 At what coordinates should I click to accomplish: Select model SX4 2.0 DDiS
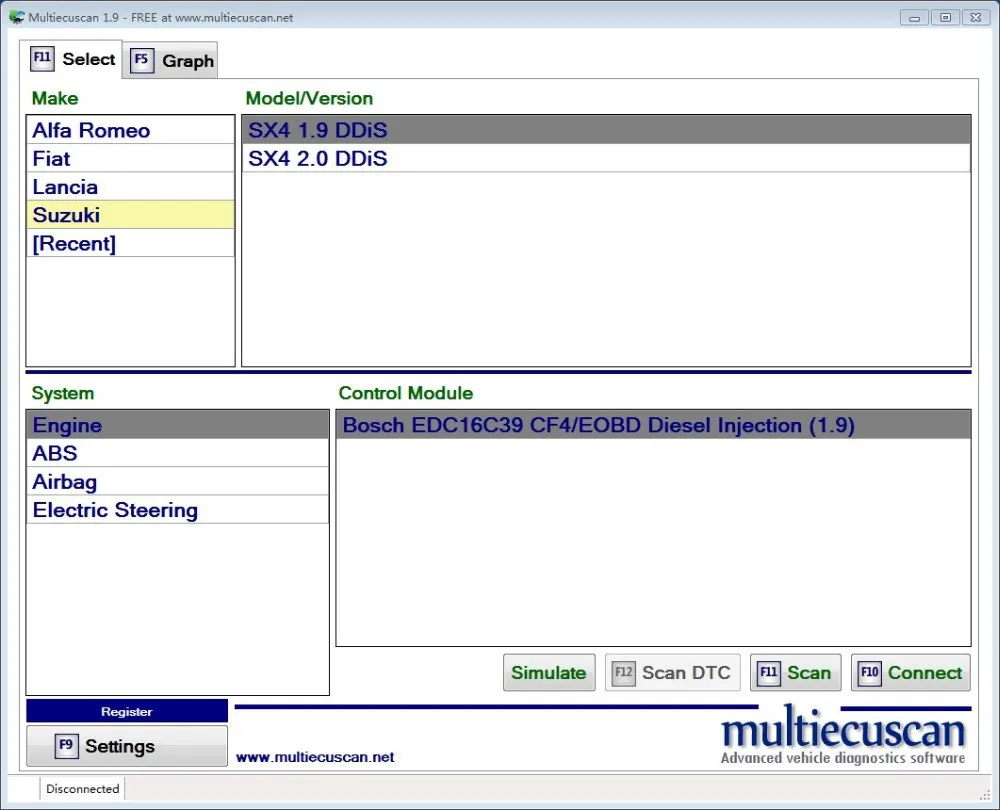point(606,158)
